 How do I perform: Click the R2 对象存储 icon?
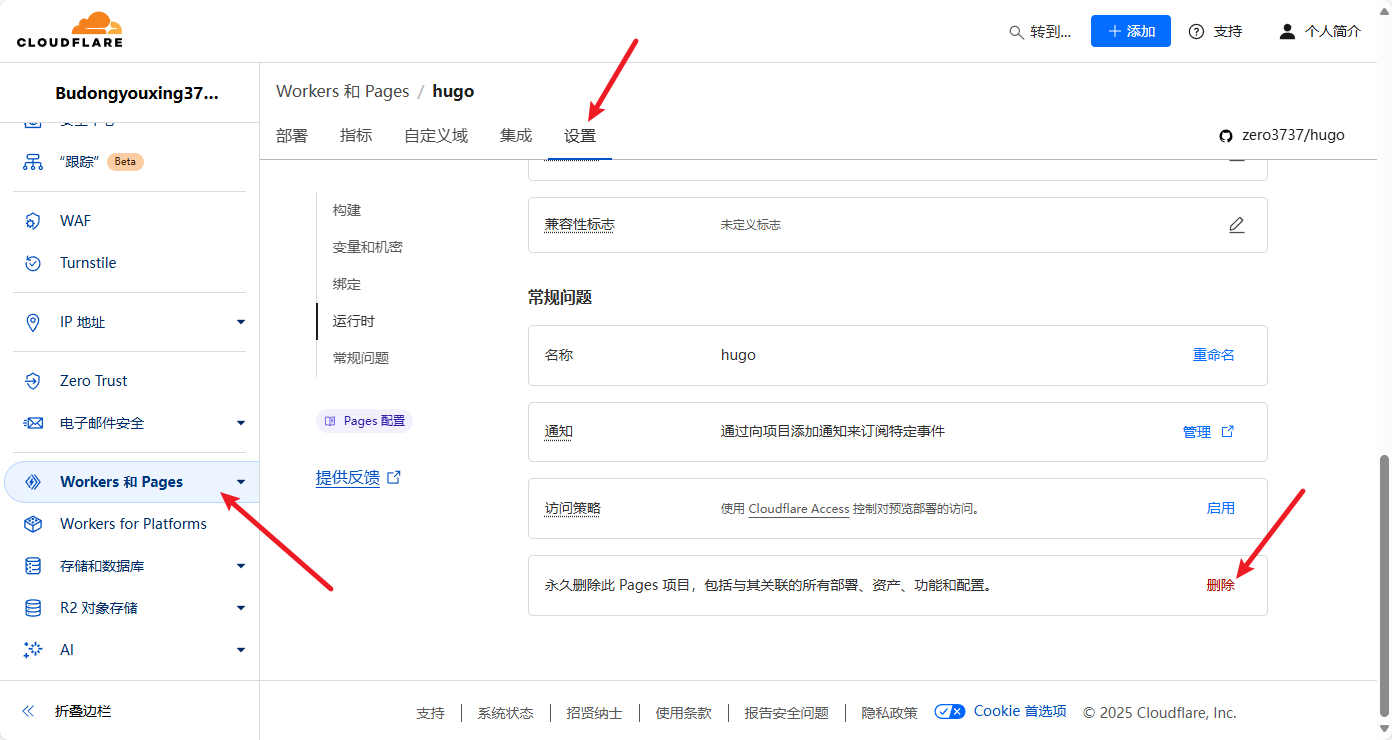point(33,608)
